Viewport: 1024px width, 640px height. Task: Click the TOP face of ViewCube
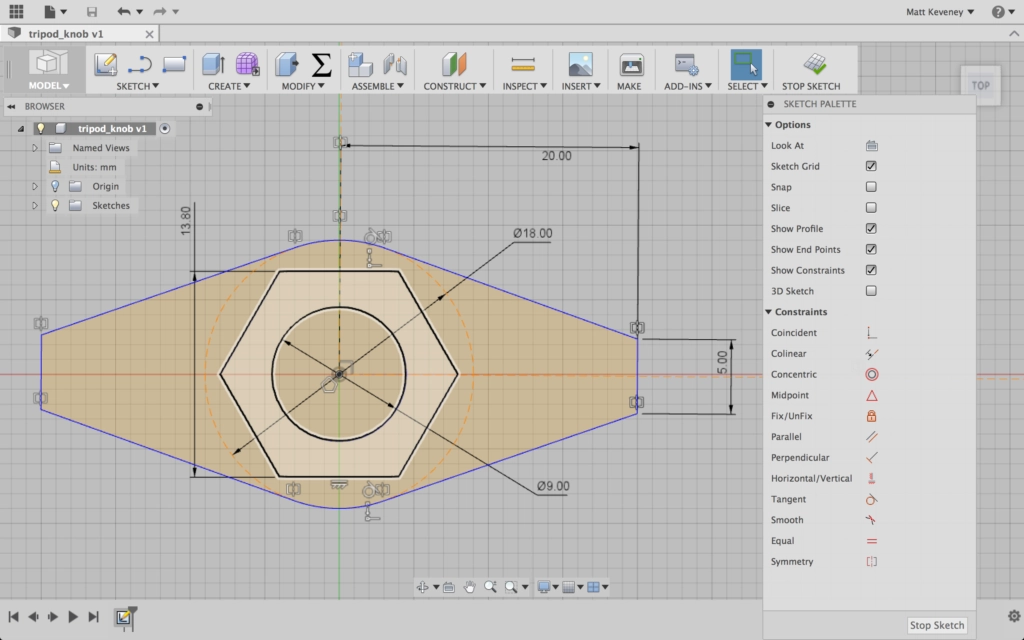[x=980, y=86]
